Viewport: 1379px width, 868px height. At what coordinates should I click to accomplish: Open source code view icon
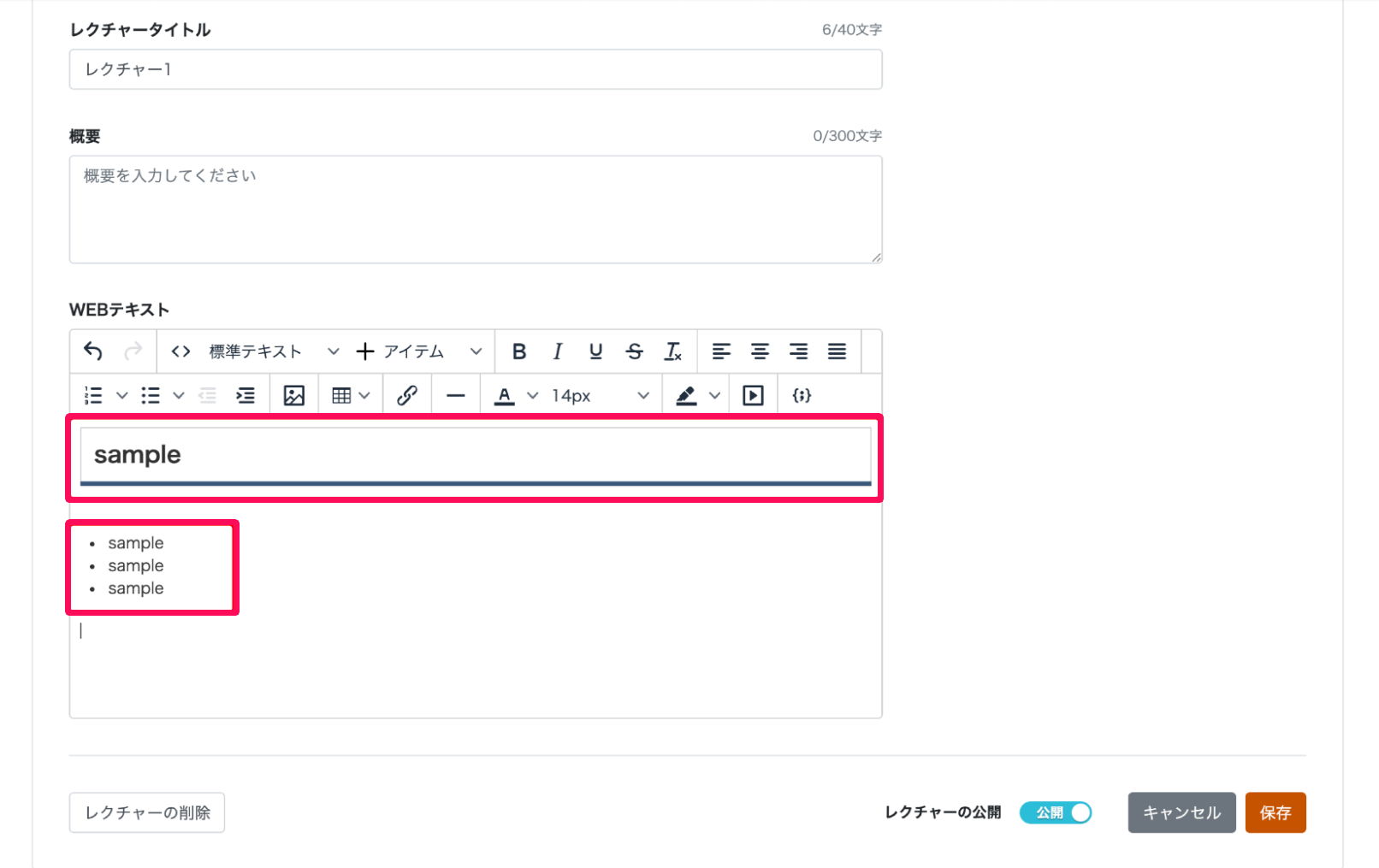tap(181, 351)
